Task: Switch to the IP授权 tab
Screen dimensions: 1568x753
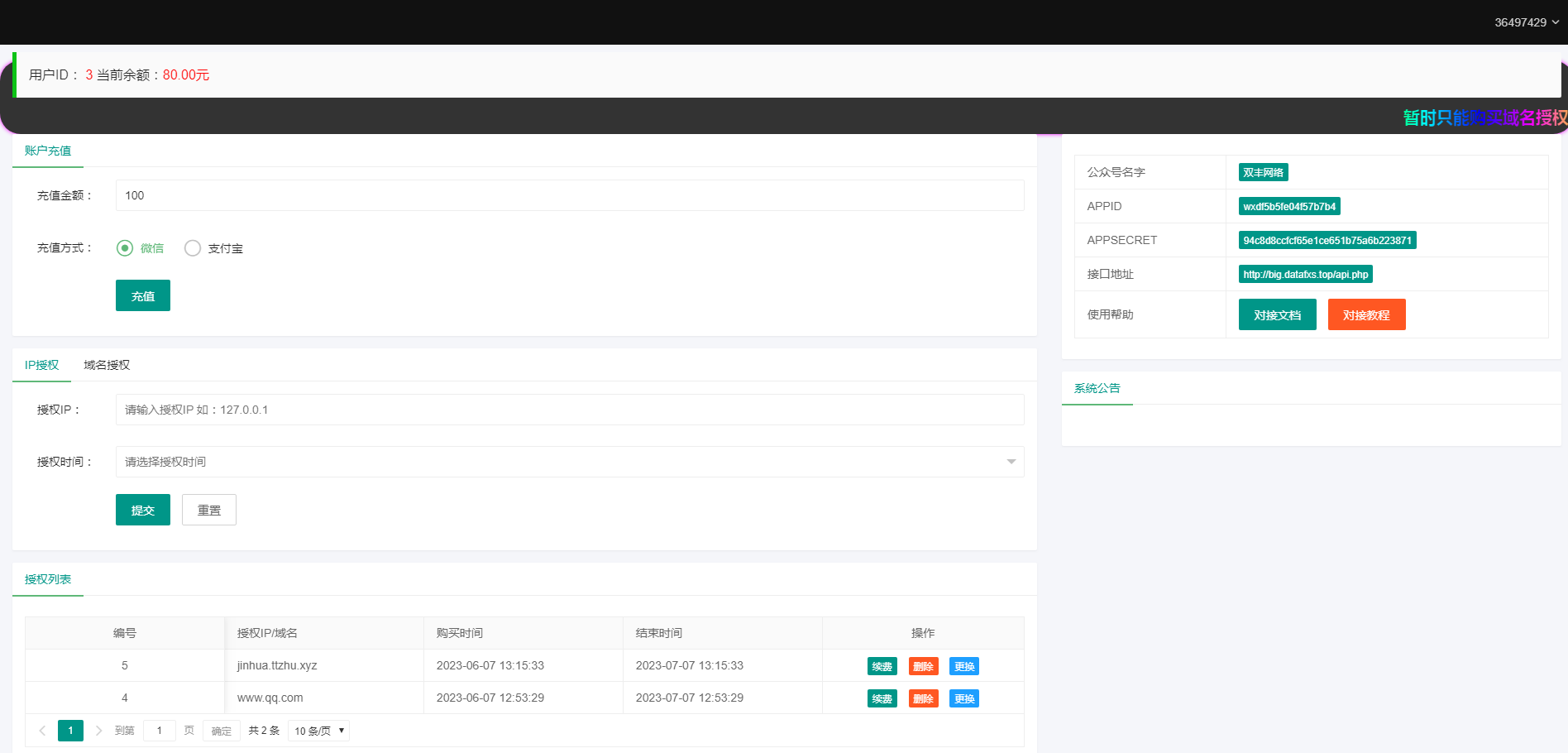Action: point(41,365)
